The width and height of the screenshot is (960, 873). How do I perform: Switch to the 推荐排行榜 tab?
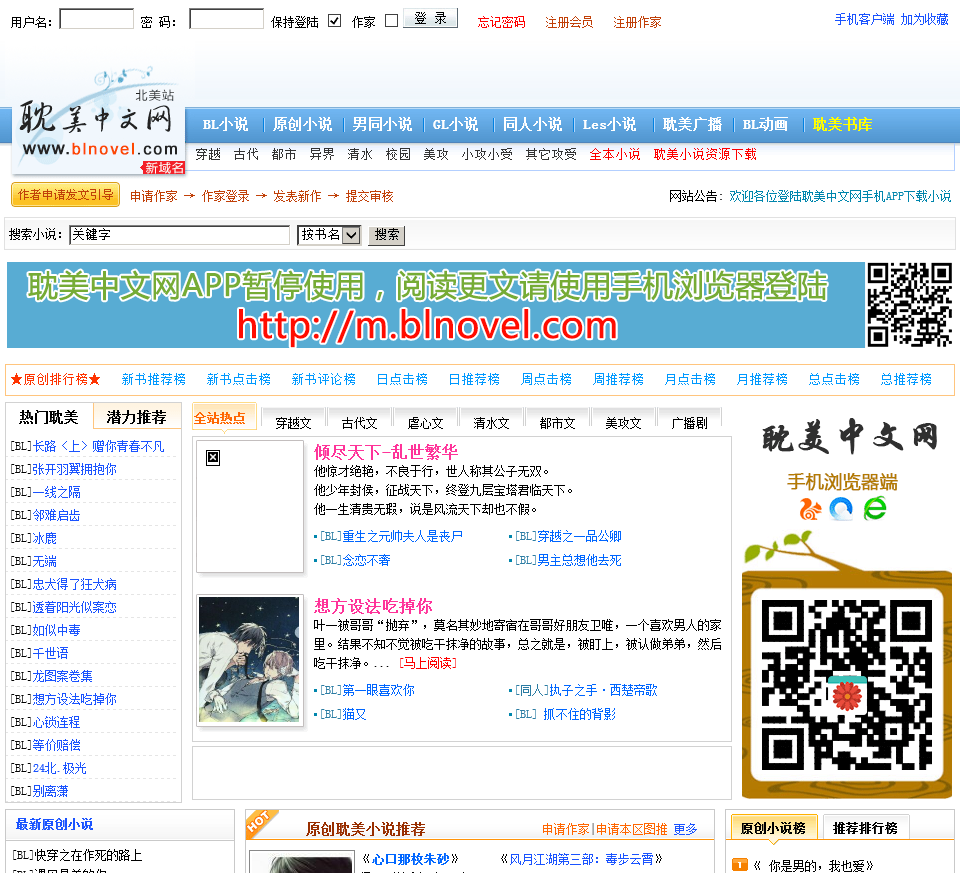866,828
